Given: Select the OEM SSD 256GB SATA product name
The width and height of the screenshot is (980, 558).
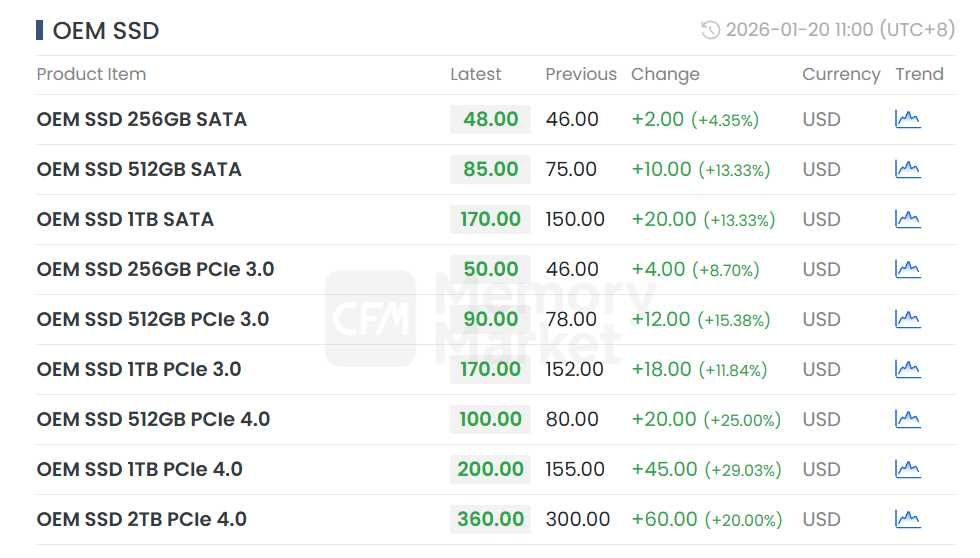Looking at the screenshot, I should [x=141, y=119].
